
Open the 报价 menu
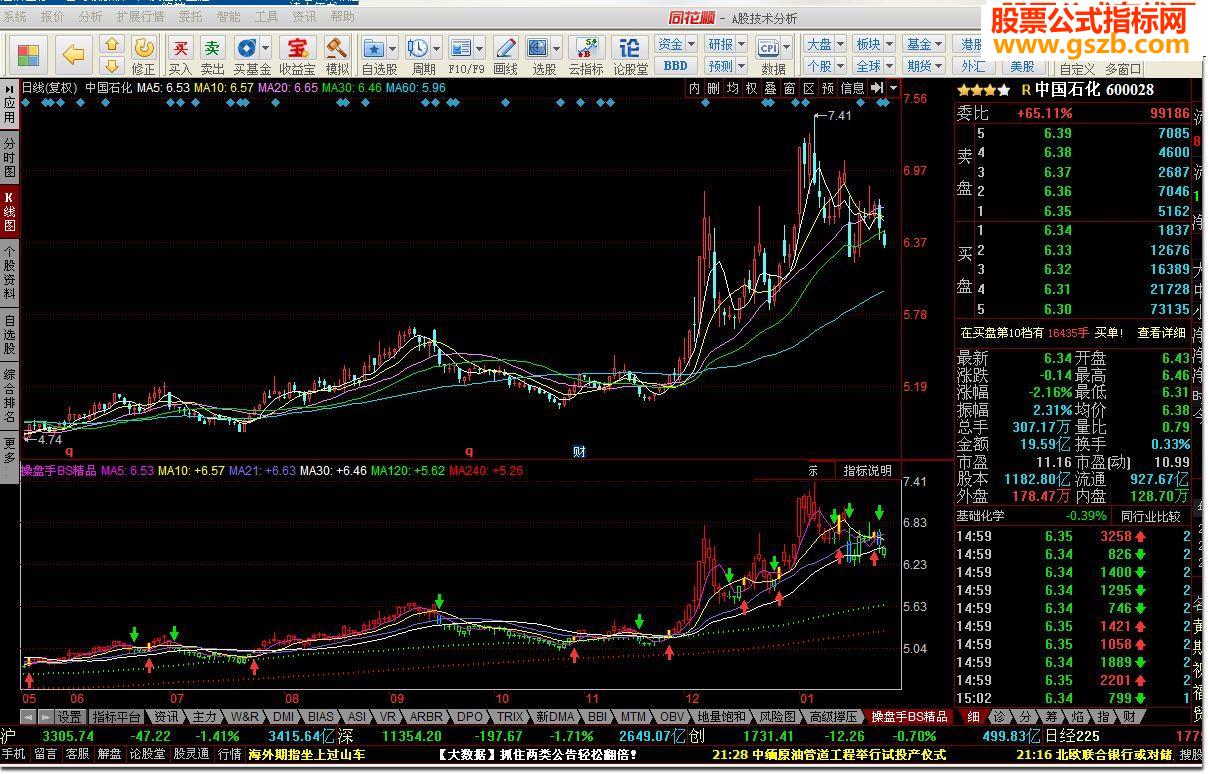(x=52, y=17)
